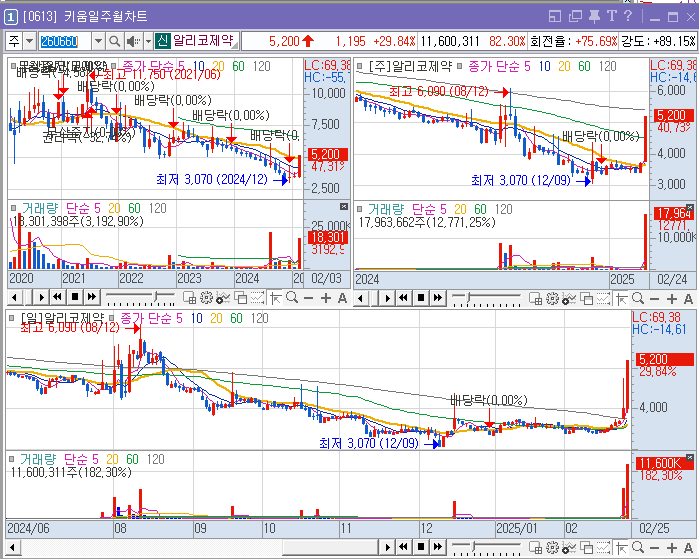This screenshot has height=559, width=699.
Task: Toggle the square box before [일]알리코제약 title
Action: pyautogui.click(x=12, y=318)
